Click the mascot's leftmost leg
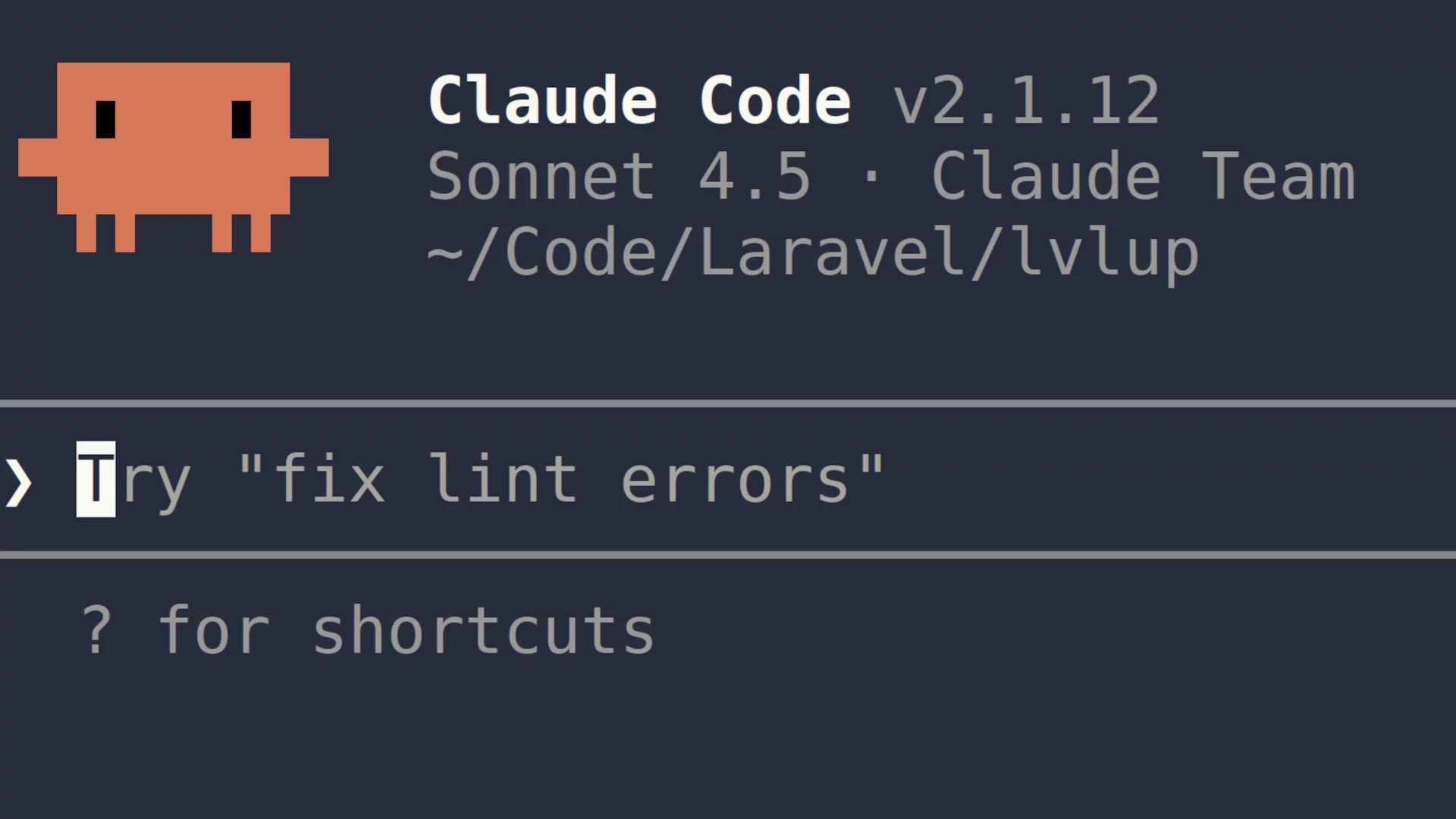Image resolution: width=1456 pixels, height=819 pixels. [86, 233]
